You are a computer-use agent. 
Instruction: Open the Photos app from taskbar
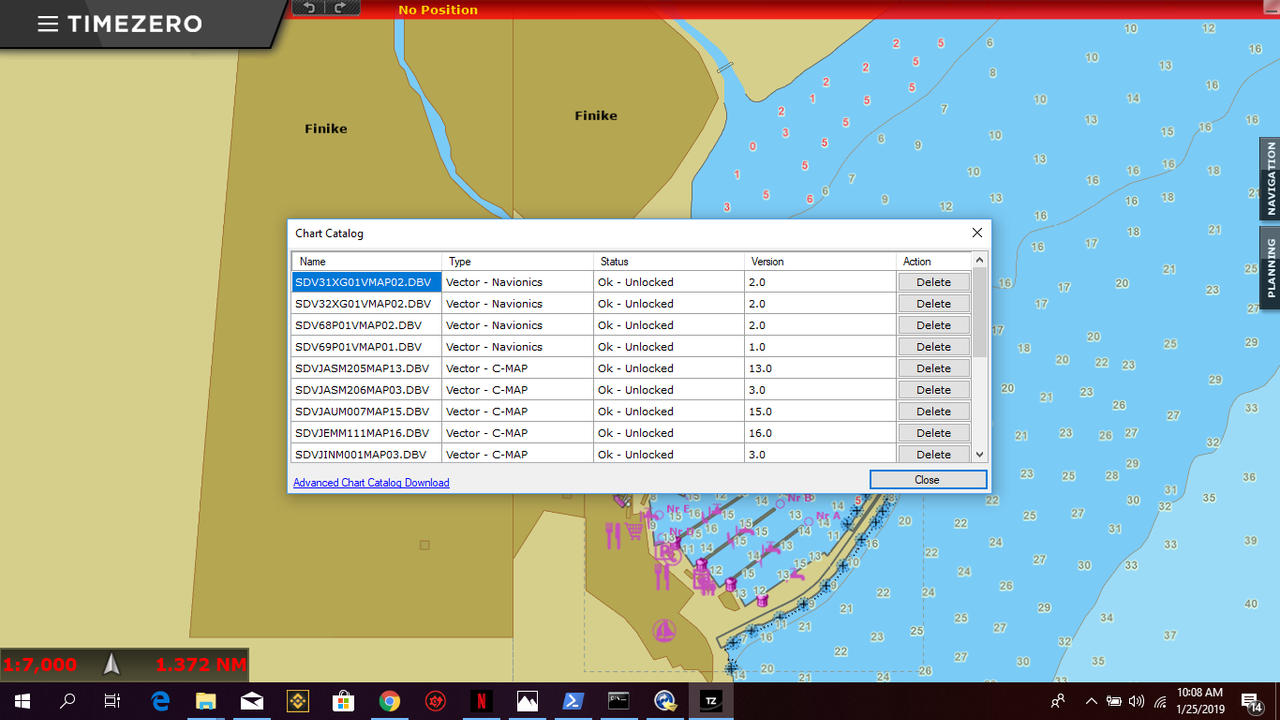click(x=527, y=701)
